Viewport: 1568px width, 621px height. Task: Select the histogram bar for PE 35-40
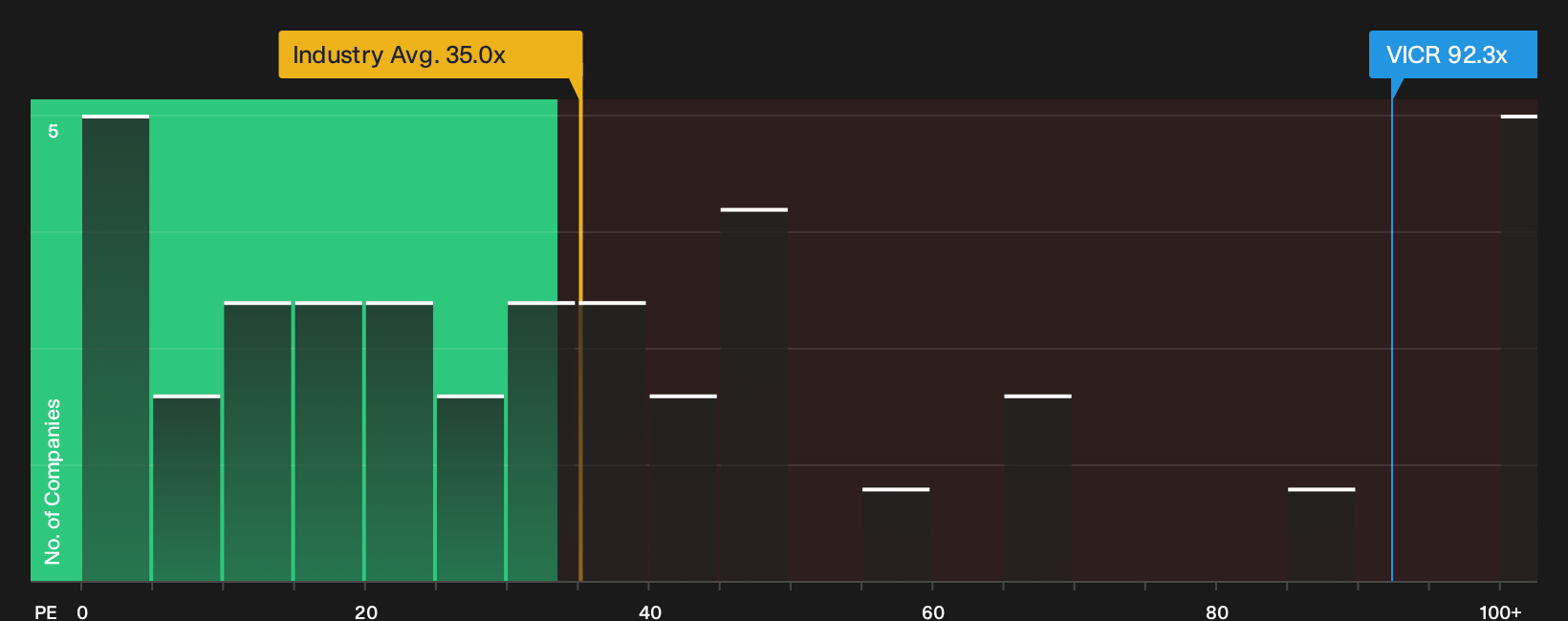point(612,440)
